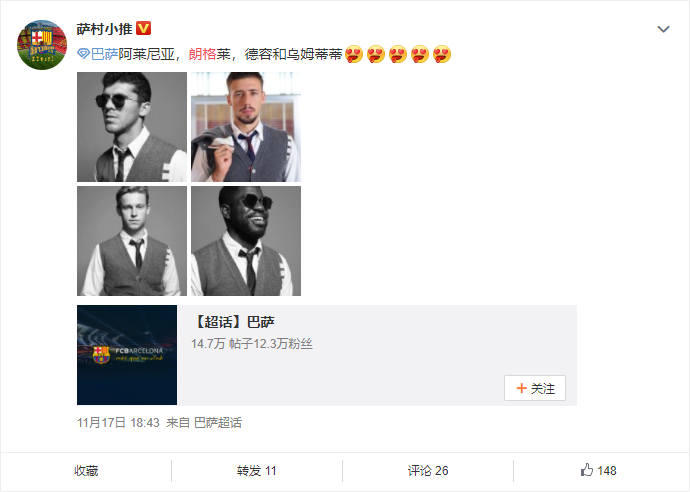Click the red 朗格 keyword link
Viewport: 690px width, 492px height.
coord(202,54)
